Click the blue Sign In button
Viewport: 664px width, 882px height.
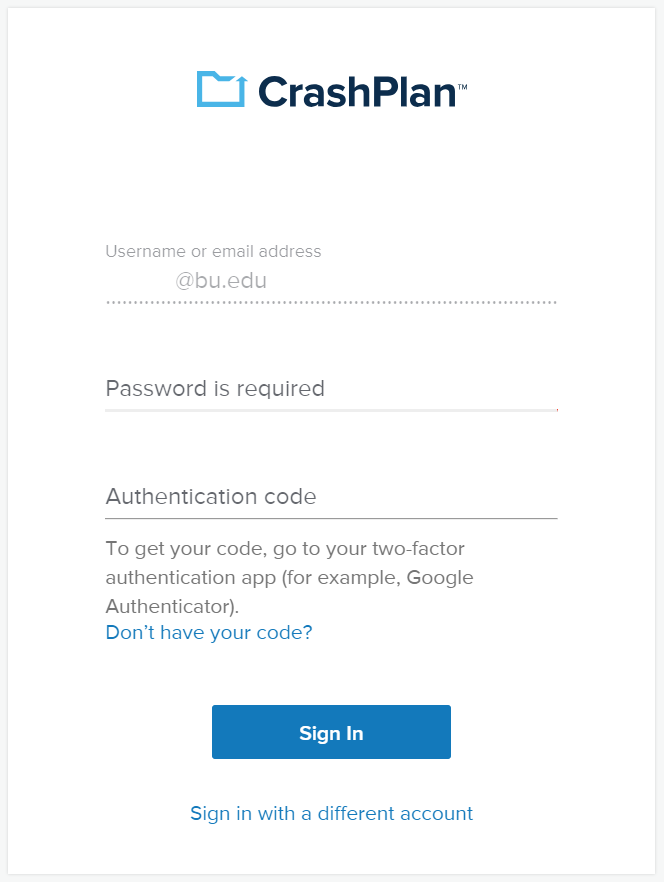point(331,732)
